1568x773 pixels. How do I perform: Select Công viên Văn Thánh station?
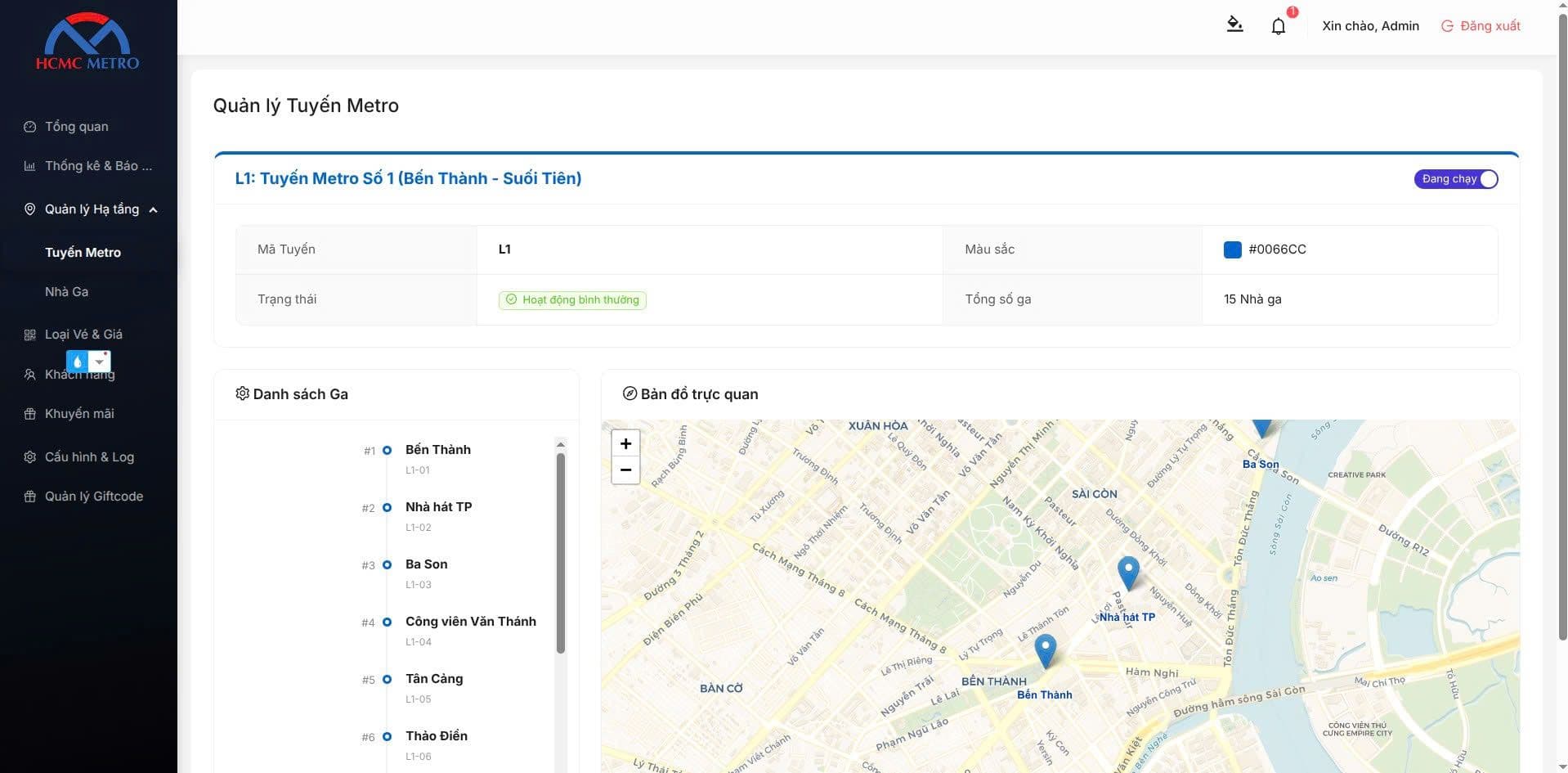471,622
